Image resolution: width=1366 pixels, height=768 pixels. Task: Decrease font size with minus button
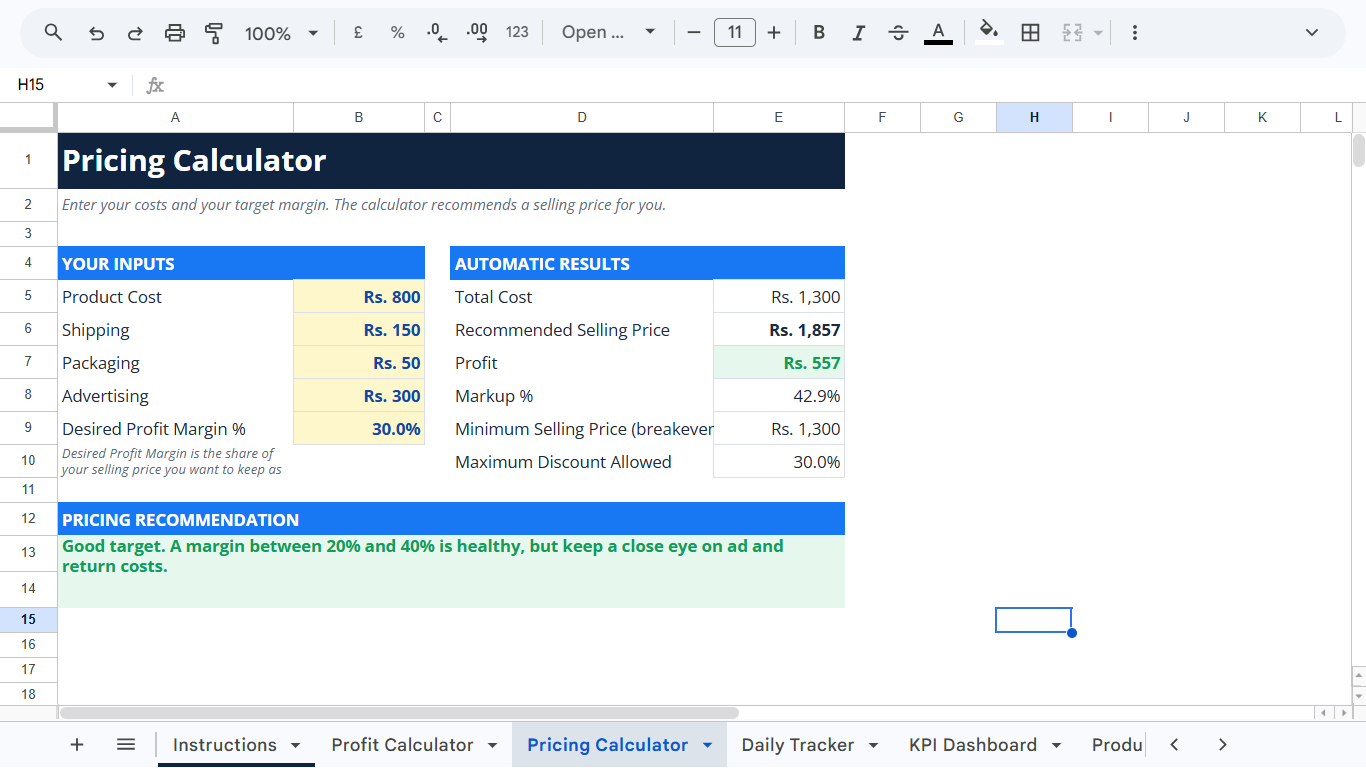[694, 33]
